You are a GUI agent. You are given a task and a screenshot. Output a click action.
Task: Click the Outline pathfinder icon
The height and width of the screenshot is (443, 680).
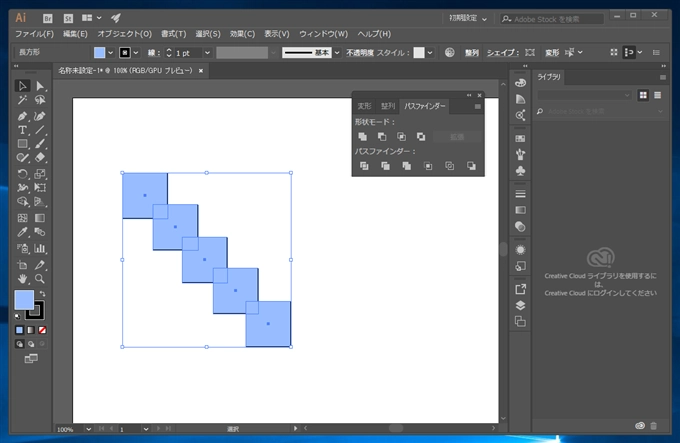pos(450,166)
